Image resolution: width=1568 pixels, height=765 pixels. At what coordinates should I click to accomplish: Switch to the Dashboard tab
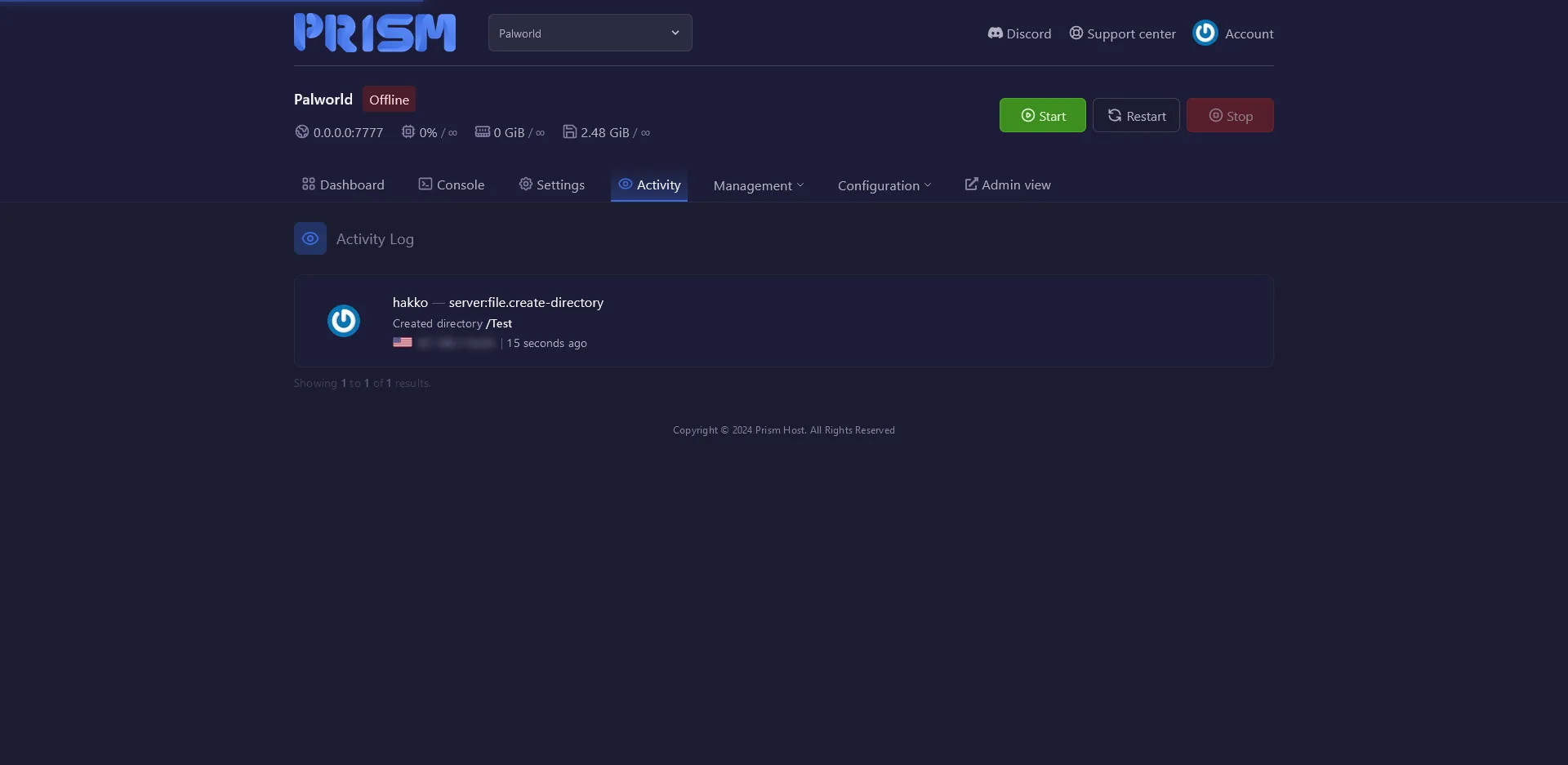click(x=343, y=185)
